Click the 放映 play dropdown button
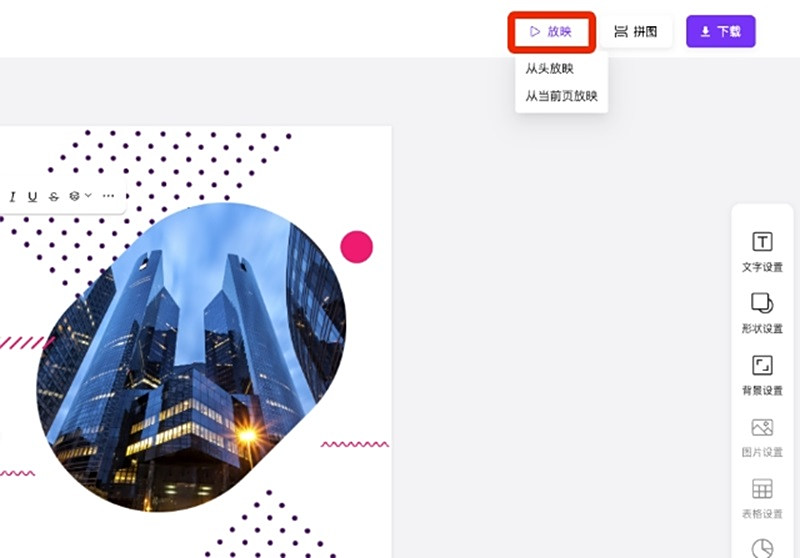800x558 pixels. 551,32
